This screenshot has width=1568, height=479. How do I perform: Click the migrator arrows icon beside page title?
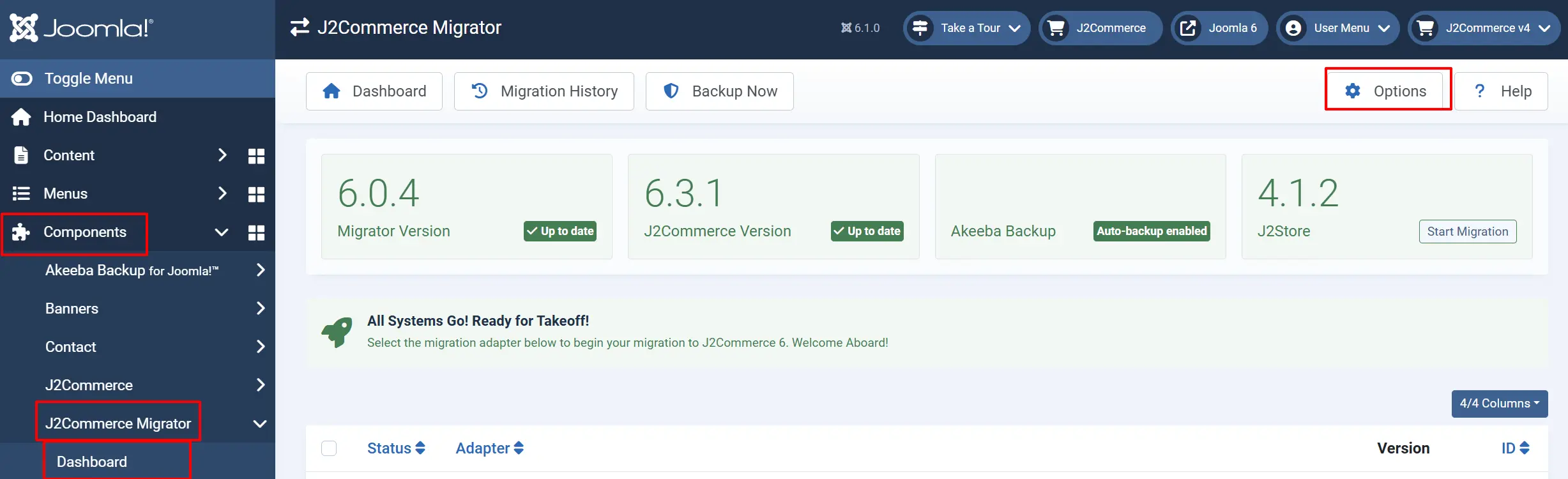pyautogui.click(x=300, y=27)
